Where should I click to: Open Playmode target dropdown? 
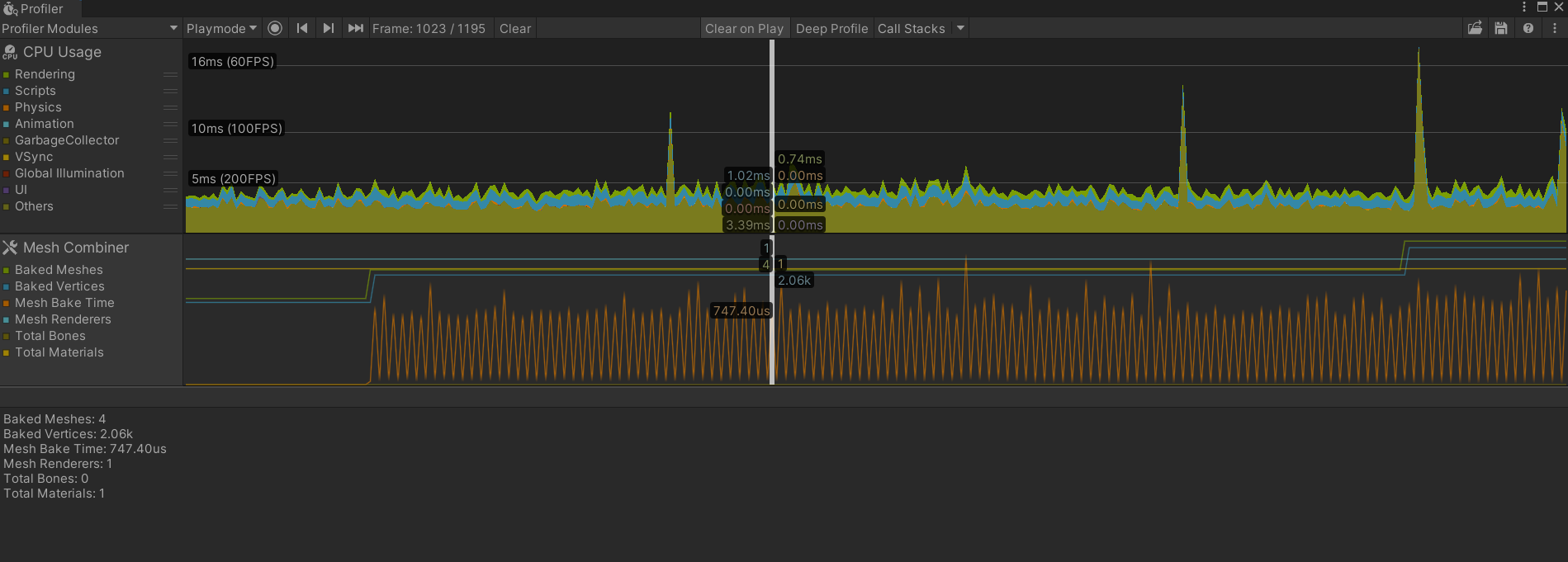click(221, 28)
